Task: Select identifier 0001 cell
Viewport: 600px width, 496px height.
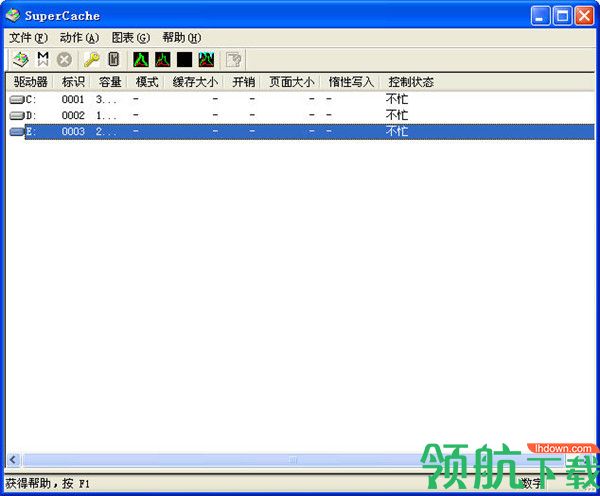Action: click(73, 100)
